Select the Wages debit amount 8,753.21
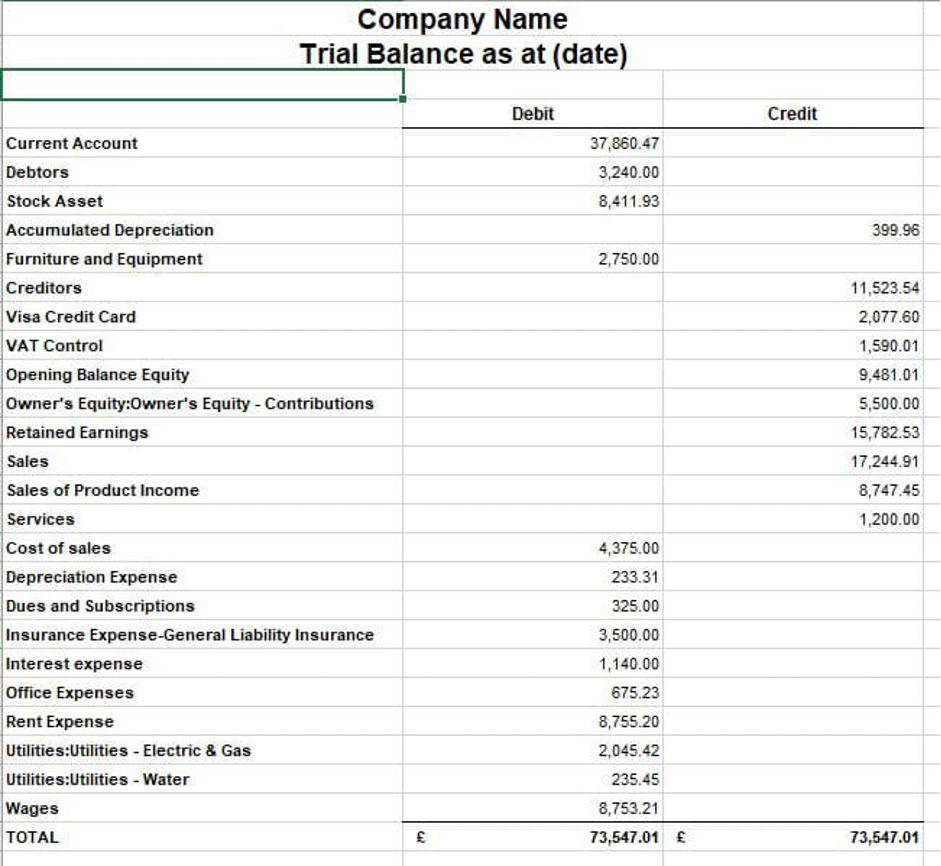The image size is (941, 866). click(x=628, y=808)
